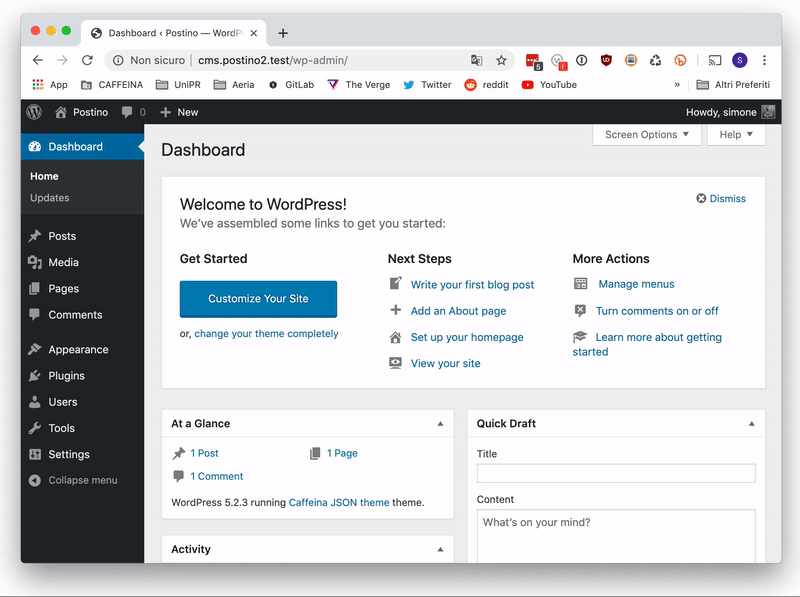Screen dimensions: 800x597
Task: Click Write your first blog post
Action: [472, 285]
